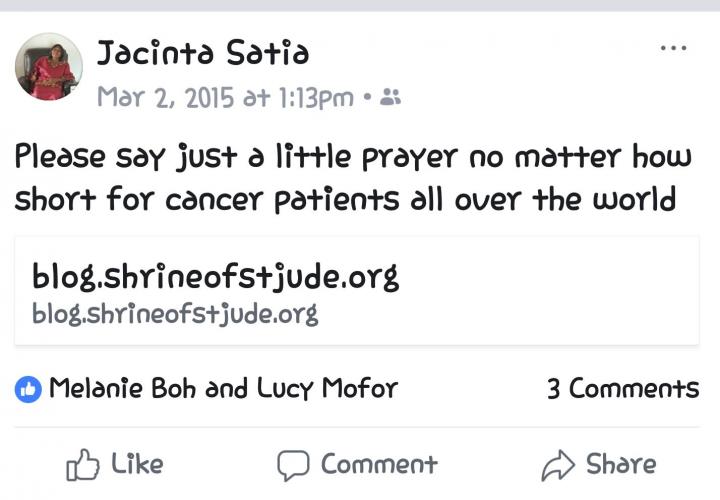This screenshot has height=500, width=720.
Task: Open the bold blog.shrineofstjude.org link title
Action: [215, 275]
